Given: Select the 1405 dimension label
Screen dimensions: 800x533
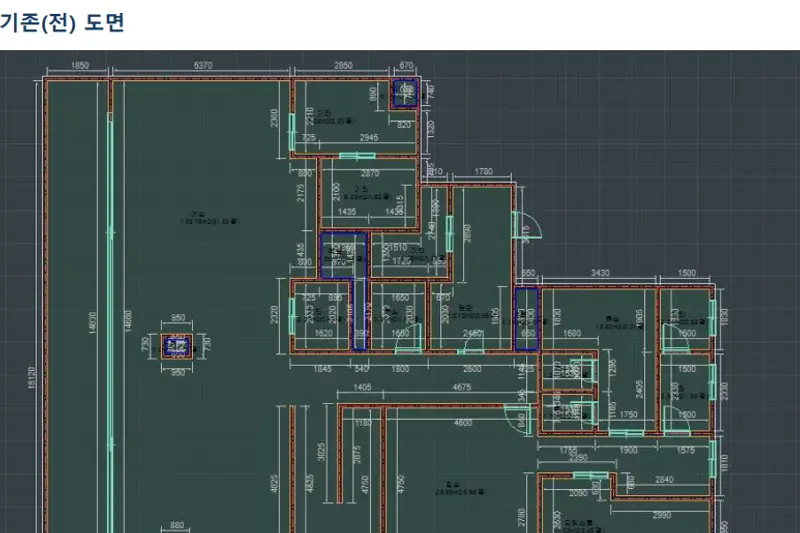Looking at the screenshot, I should point(362,387).
